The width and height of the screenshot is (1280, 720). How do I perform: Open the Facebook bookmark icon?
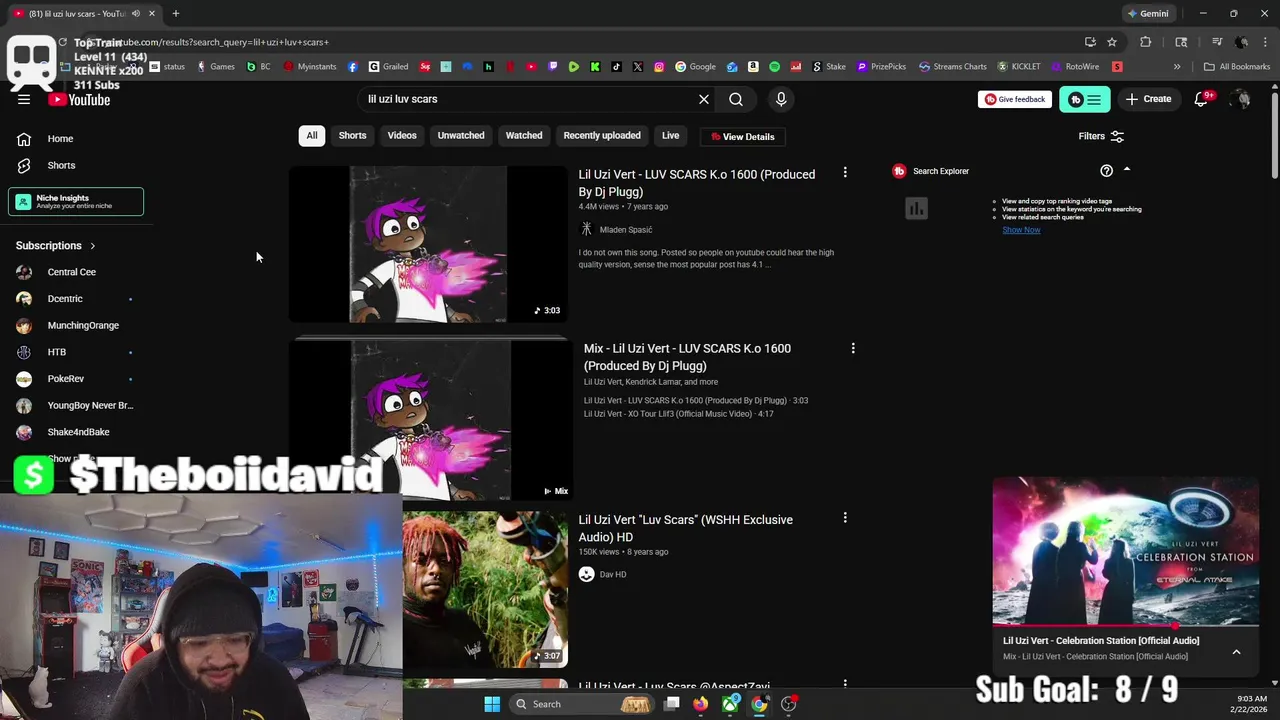coord(353,67)
